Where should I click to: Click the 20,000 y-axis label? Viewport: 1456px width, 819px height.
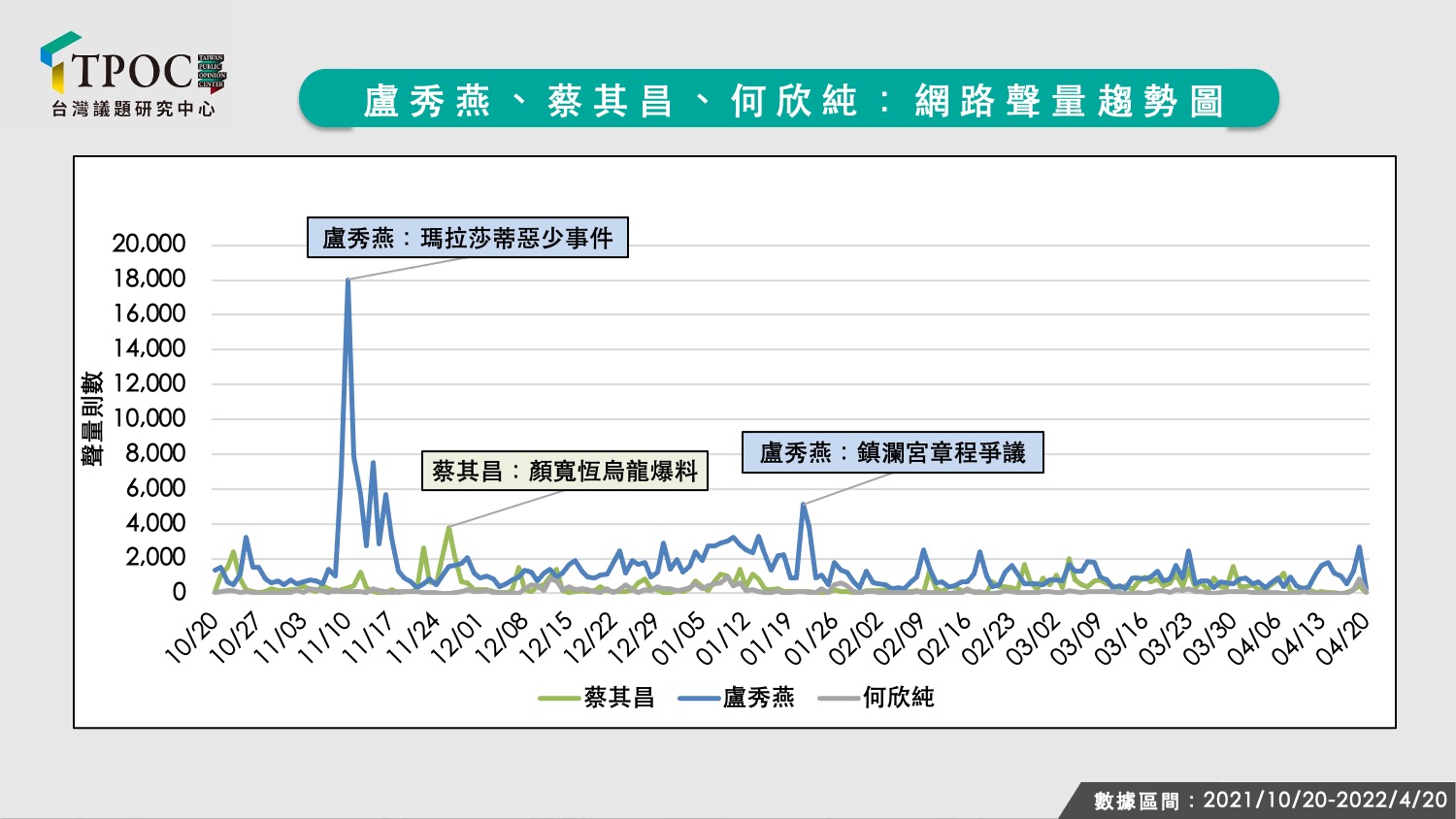(149, 244)
